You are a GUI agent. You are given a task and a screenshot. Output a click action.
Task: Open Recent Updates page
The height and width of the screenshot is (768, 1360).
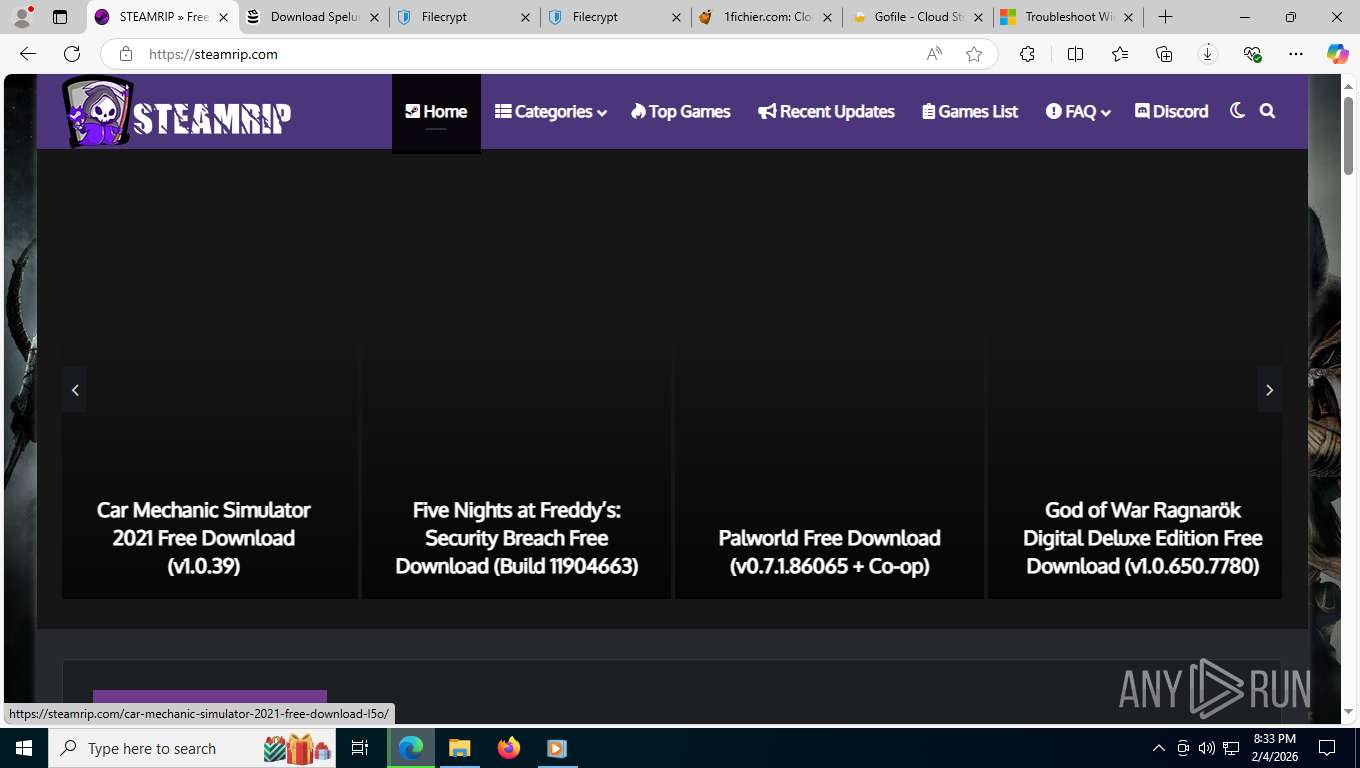[826, 112]
